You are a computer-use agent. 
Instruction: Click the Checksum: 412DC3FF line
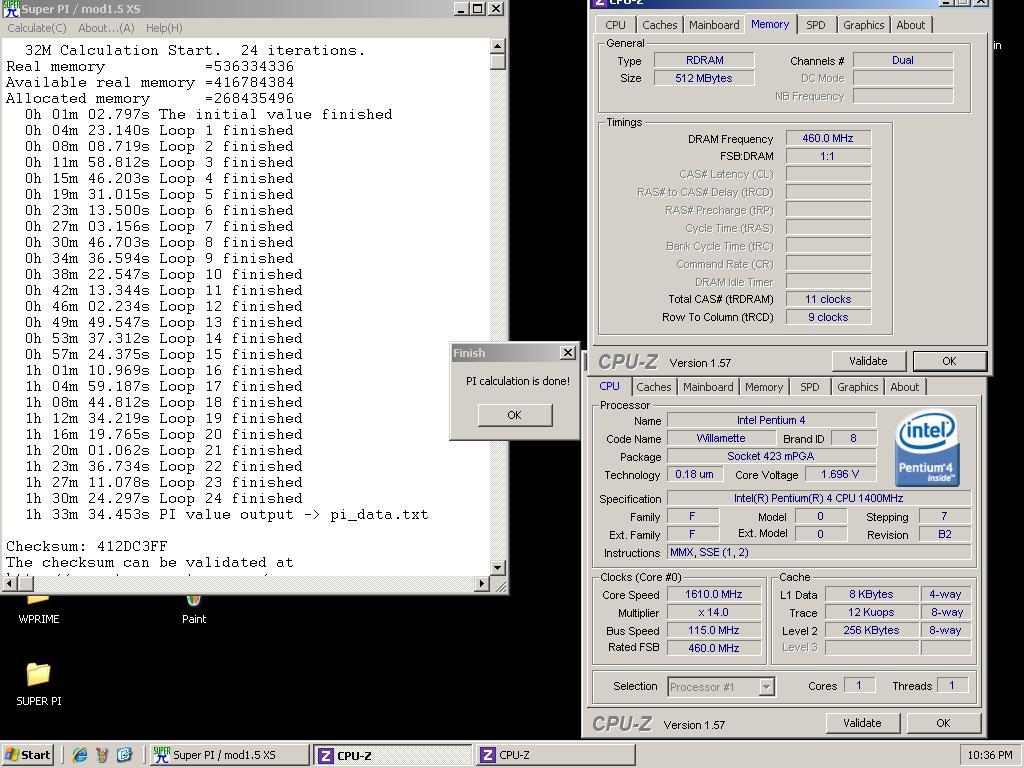(x=87, y=546)
